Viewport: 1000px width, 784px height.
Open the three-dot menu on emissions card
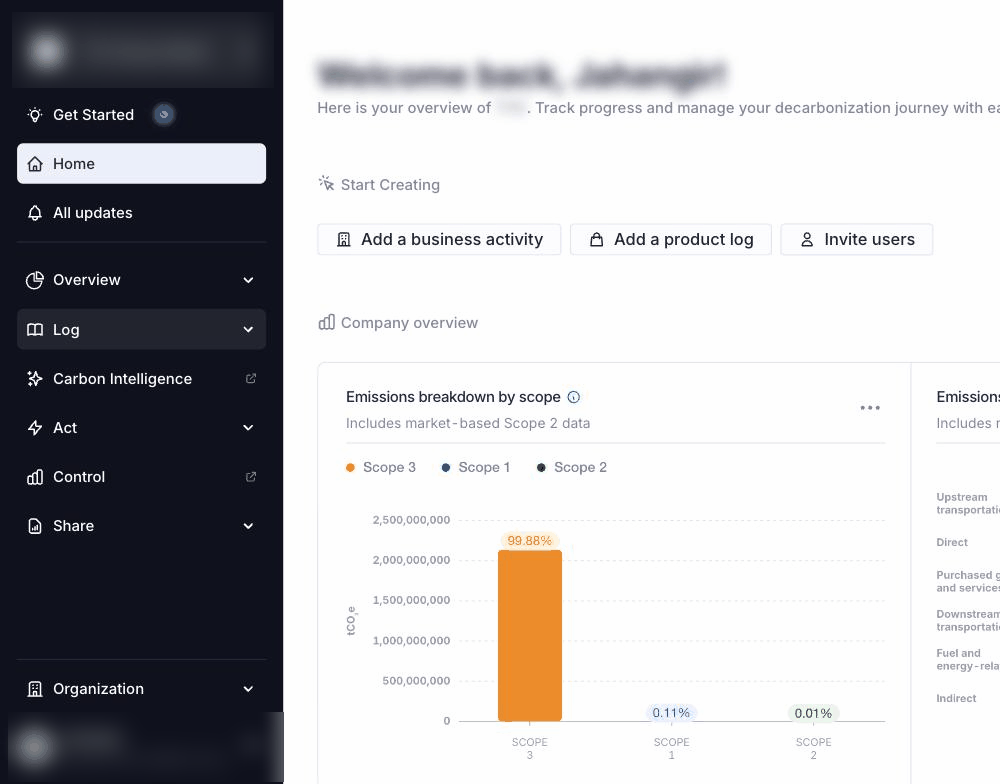coord(870,408)
